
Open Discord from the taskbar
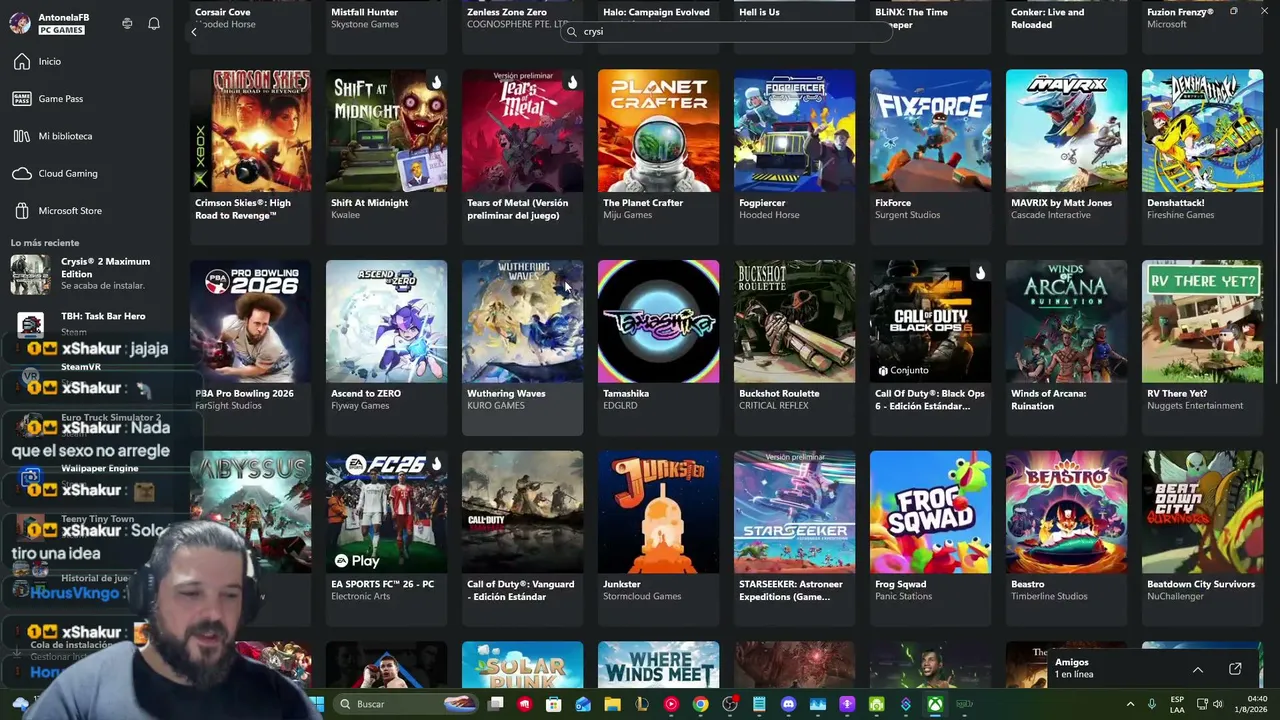point(788,704)
